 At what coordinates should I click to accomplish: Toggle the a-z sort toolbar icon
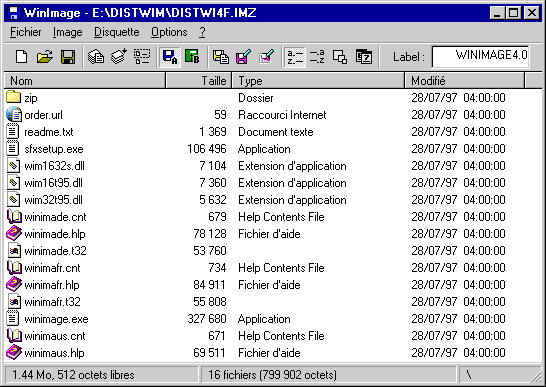tap(295, 57)
